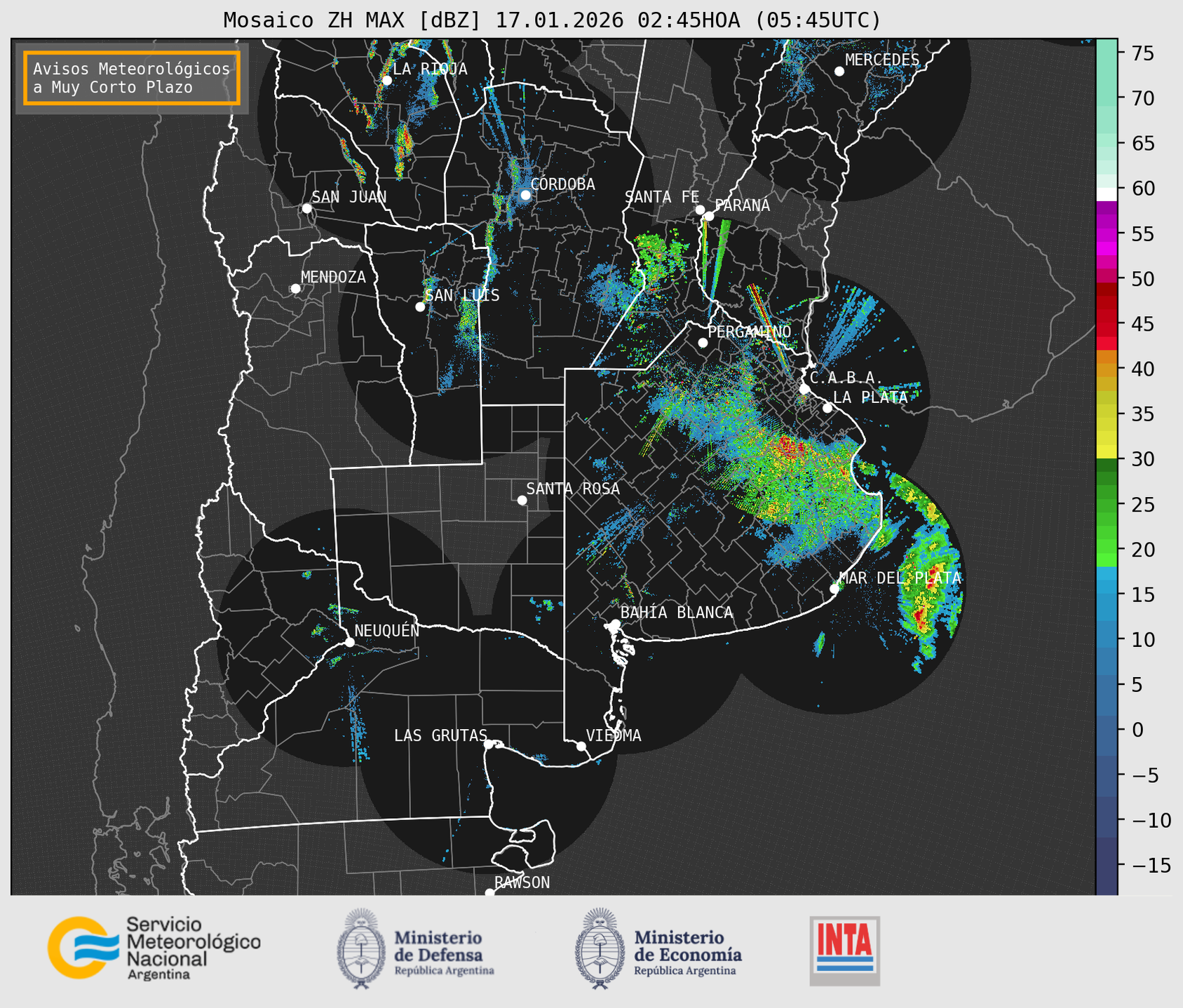This screenshot has width=1183, height=1008.
Task: Click the white 60 dBZ color band
Action: (1106, 194)
